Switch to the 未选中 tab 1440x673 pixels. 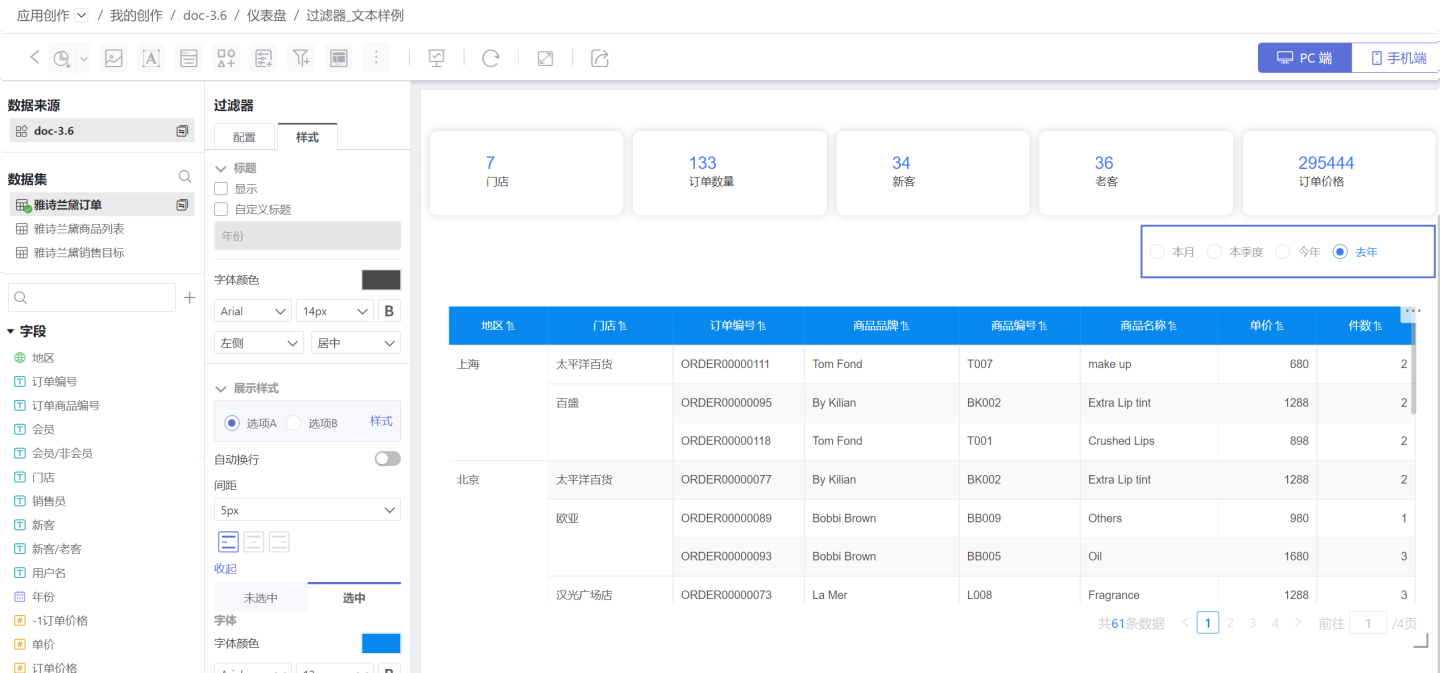tap(261, 598)
